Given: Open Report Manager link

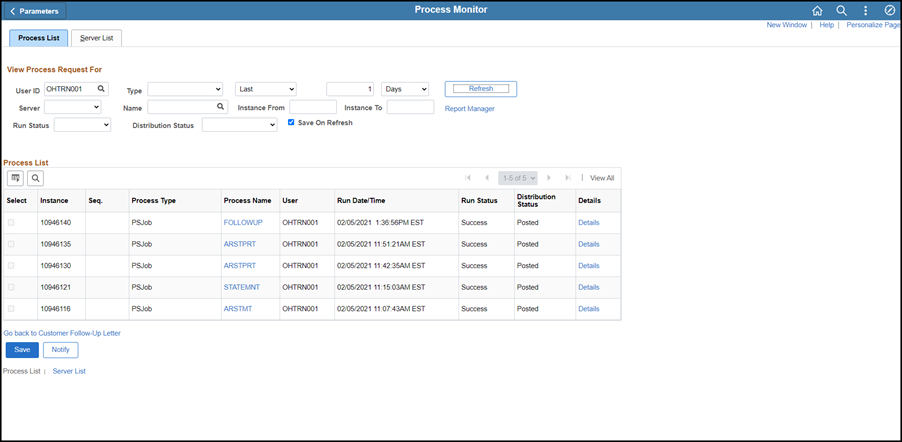Looking at the screenshot, I should point(469,109).
